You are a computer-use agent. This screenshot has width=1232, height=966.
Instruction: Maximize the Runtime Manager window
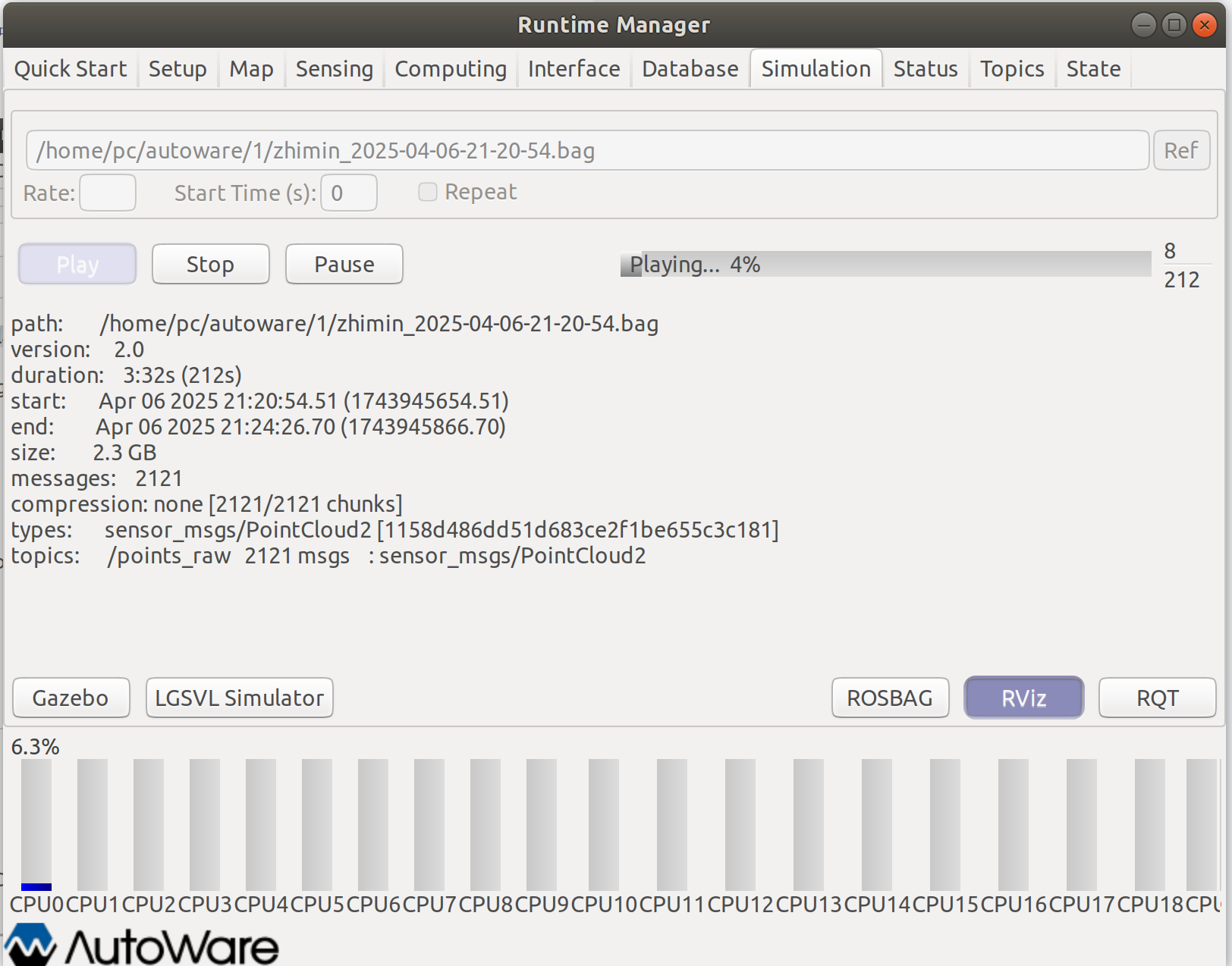click(1174, 25)
